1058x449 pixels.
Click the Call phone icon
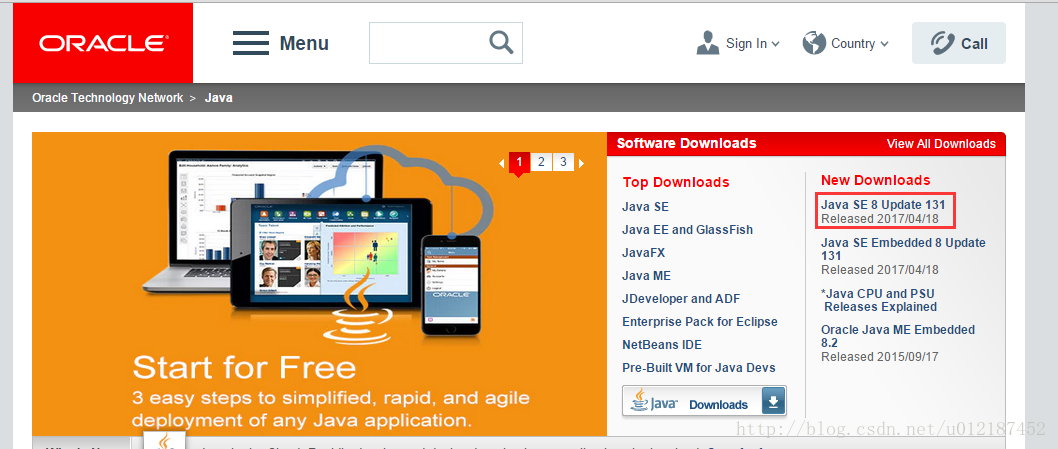tap(942, 43)
